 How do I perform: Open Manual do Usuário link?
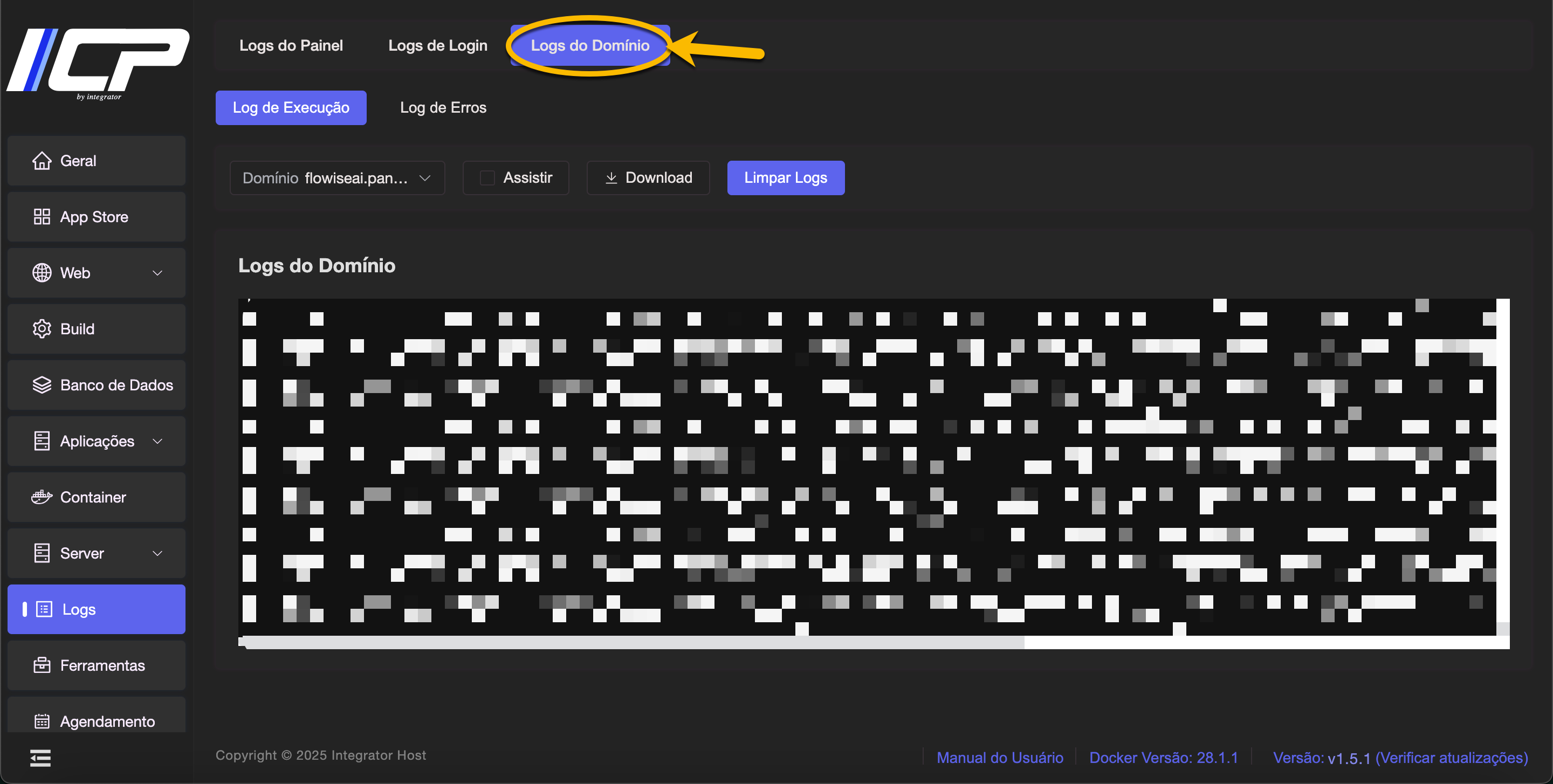click(x=999, y=758)
